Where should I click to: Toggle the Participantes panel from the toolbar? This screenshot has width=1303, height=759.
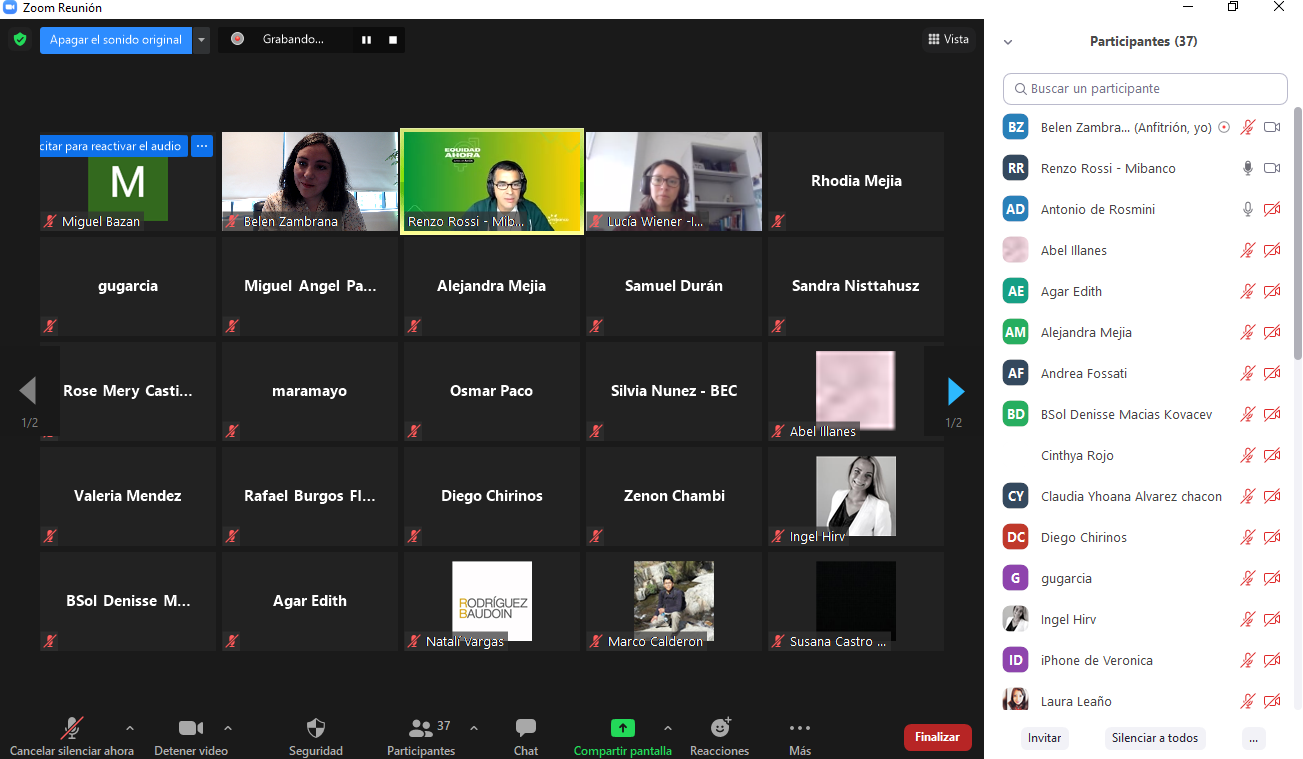pyautogui.click(x=421, y=737)
